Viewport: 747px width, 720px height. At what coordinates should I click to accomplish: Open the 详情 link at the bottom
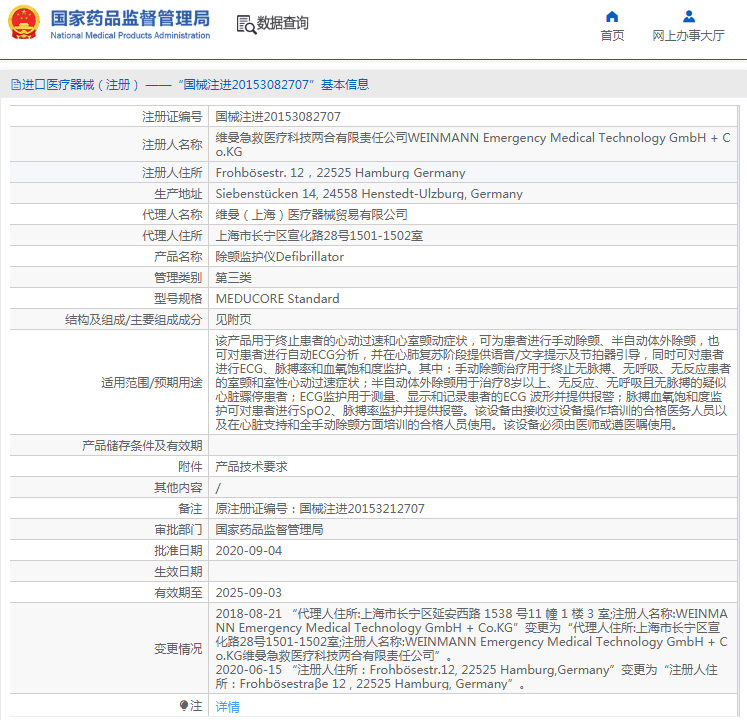[228, 707]
